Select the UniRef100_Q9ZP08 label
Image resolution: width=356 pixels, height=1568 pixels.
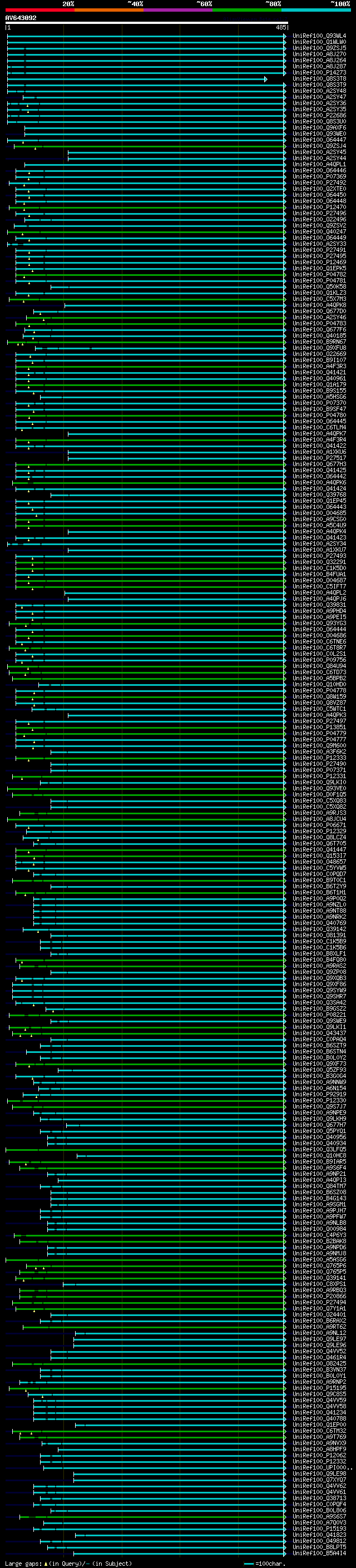point(319,972)
